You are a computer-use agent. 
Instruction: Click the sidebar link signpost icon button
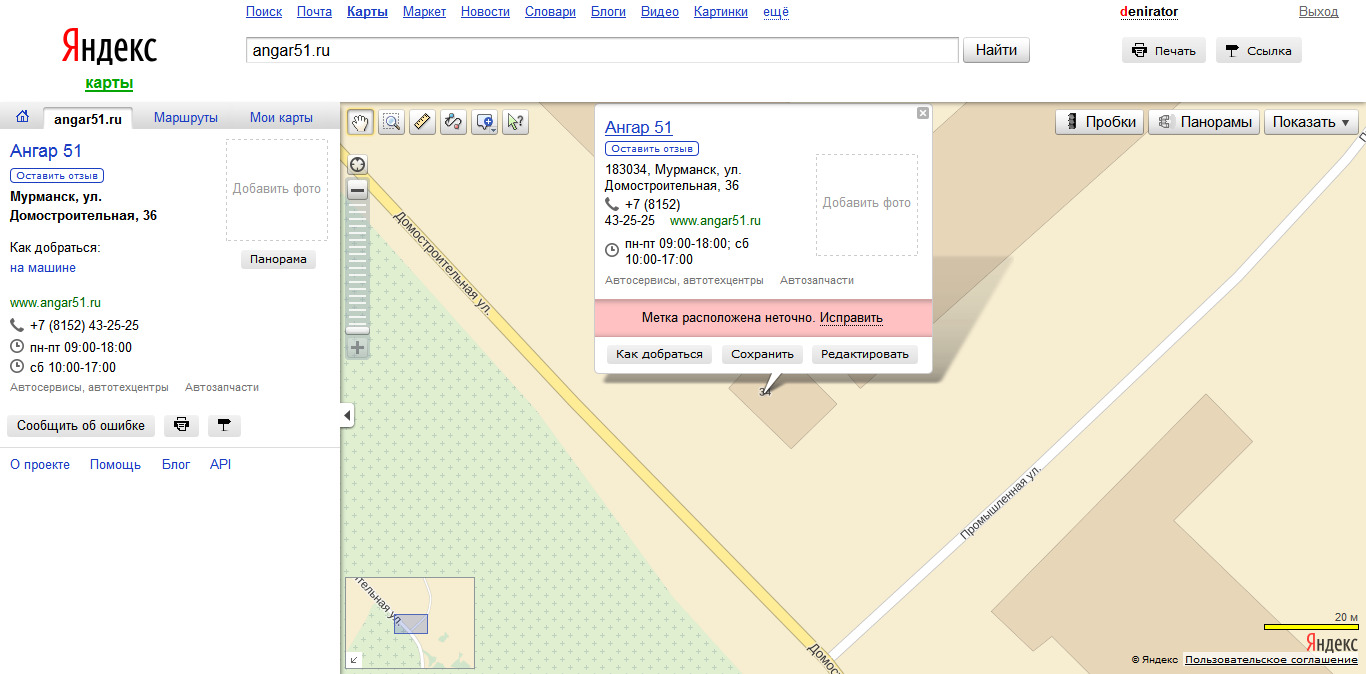pyautogui.click(x=224, y=425)
